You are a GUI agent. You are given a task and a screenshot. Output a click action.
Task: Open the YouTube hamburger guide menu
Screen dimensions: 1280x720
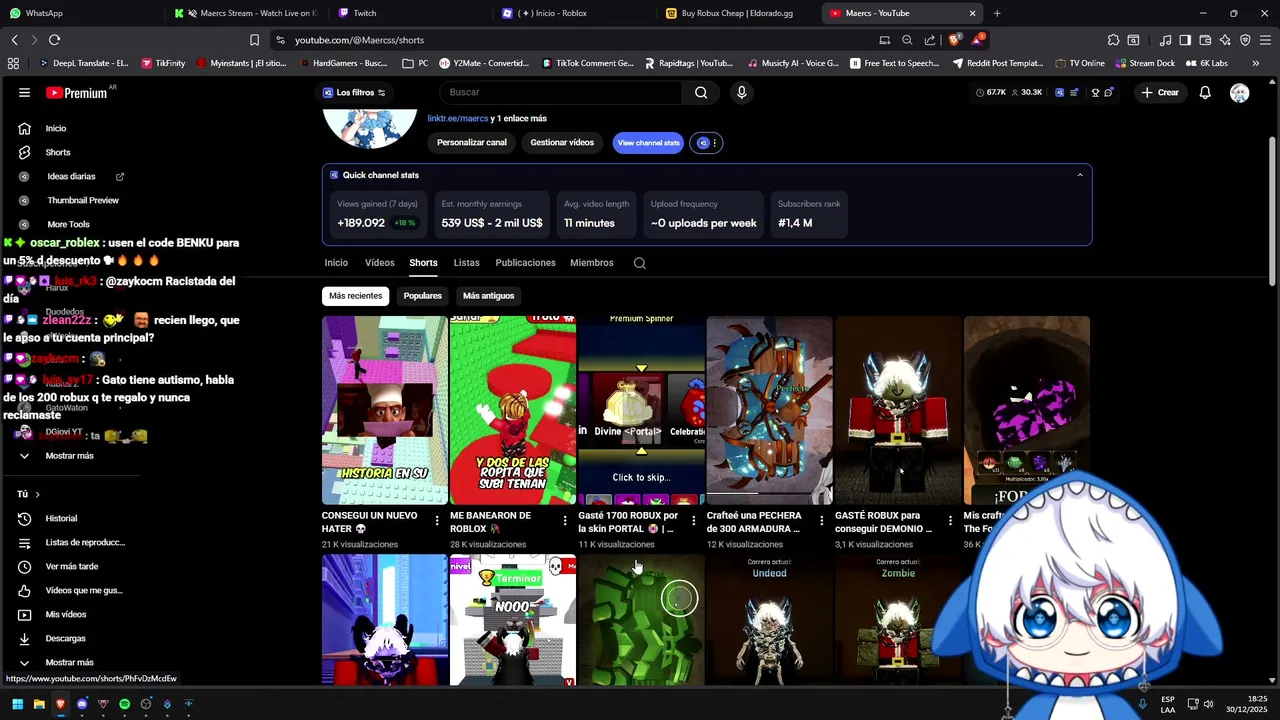click(x=24, y=92)
